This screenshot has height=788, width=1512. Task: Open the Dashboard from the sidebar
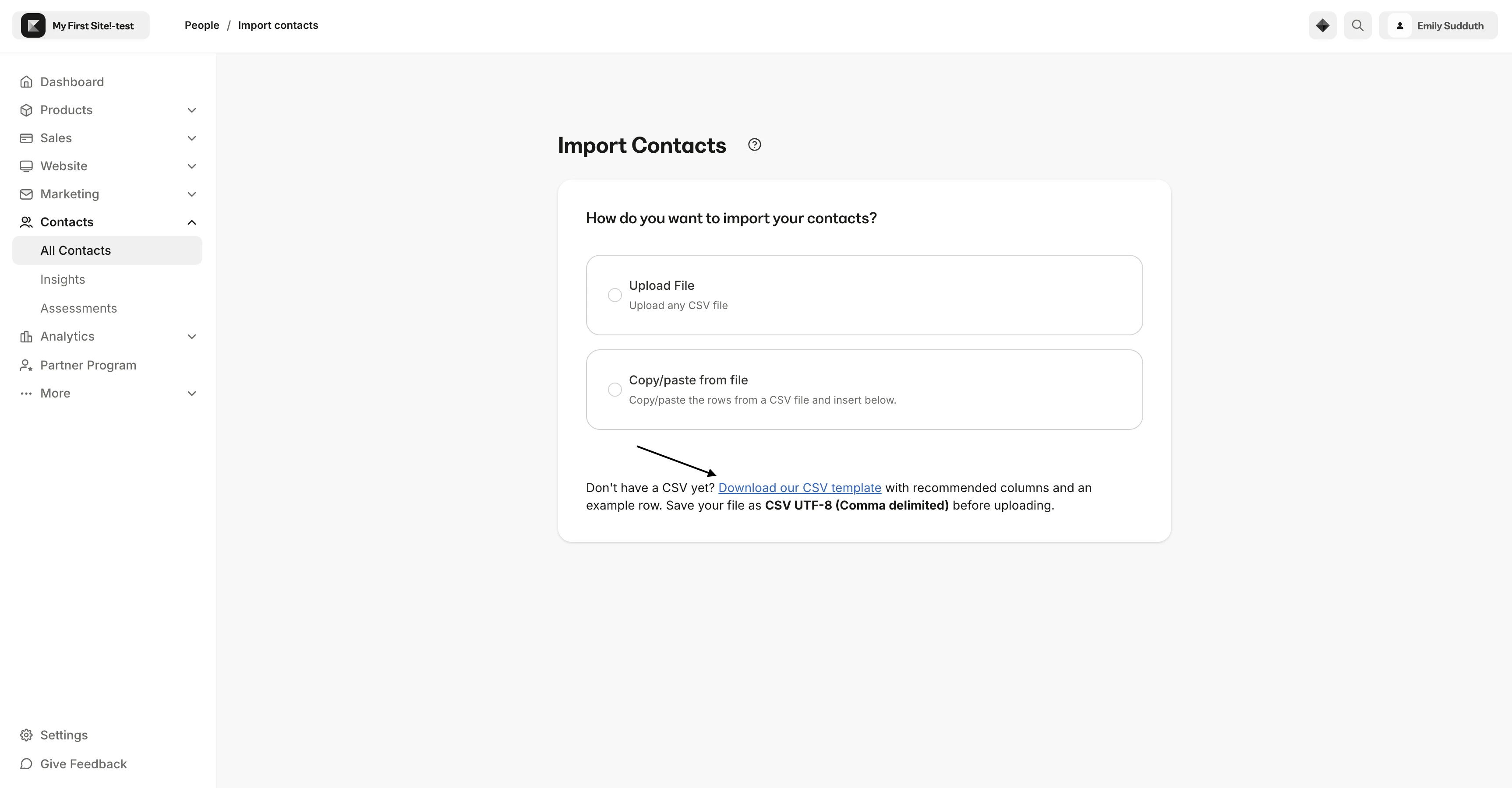click(71, 81)
